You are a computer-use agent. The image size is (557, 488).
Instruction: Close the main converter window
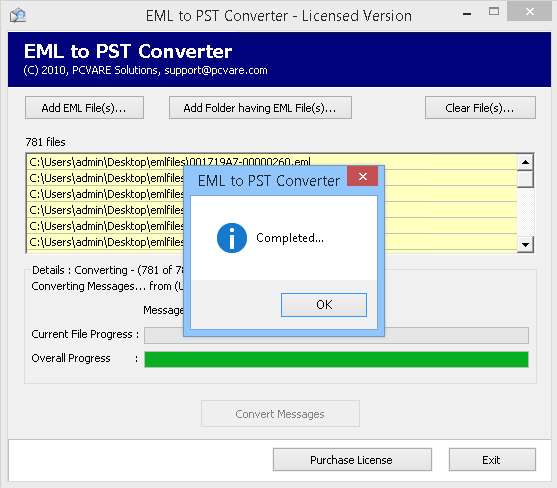tap(529, 11)
